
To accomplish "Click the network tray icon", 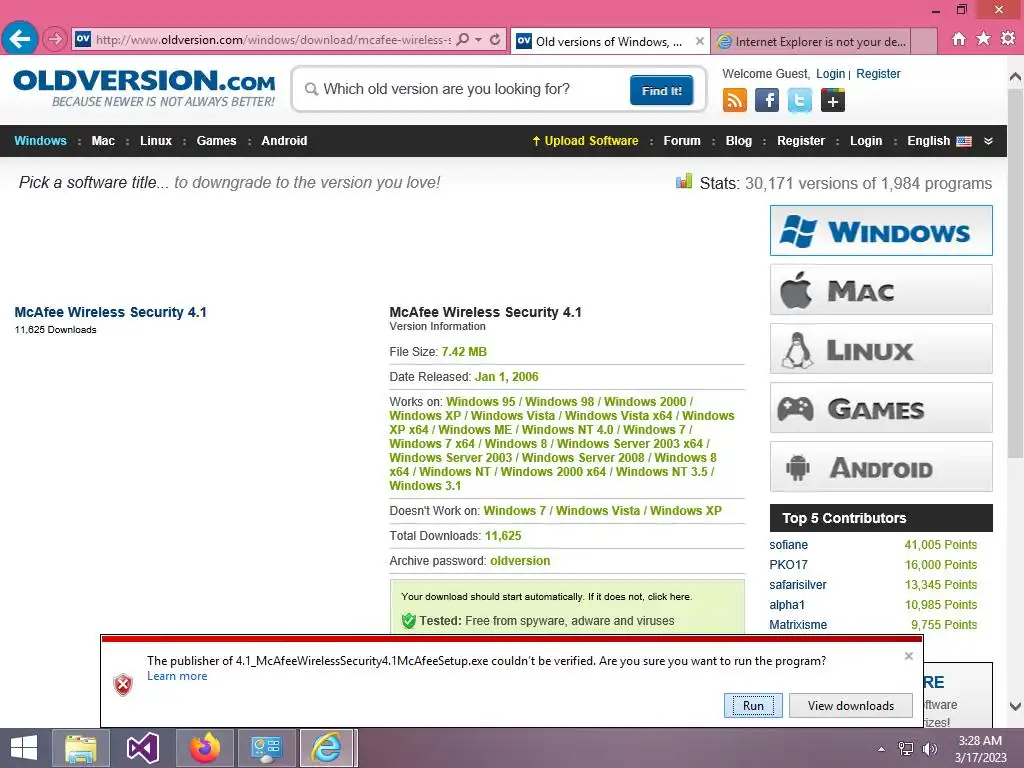I will tap(905, 749).
